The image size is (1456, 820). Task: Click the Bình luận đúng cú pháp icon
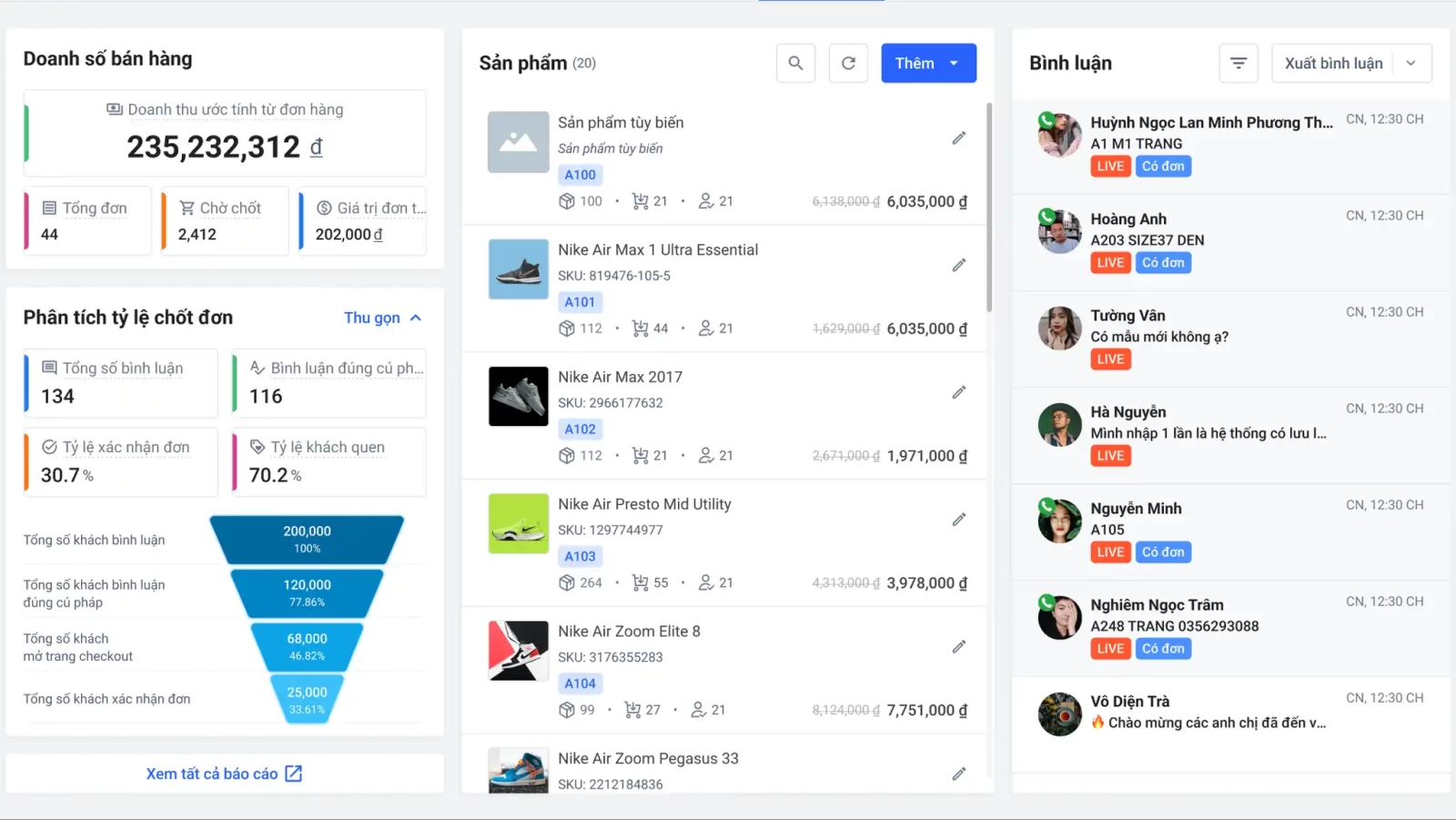258,368
